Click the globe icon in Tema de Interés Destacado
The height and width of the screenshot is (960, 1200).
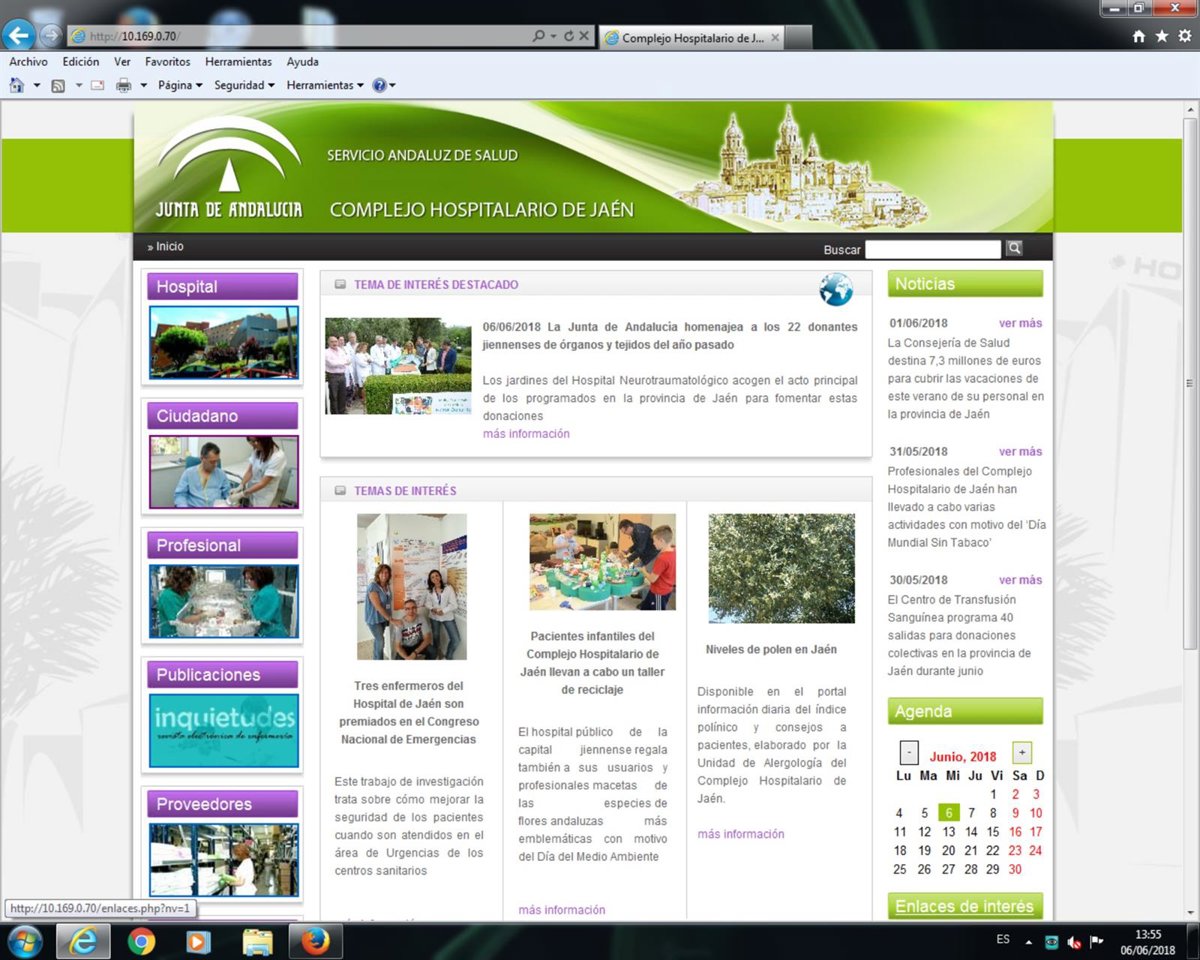point(835,290)
